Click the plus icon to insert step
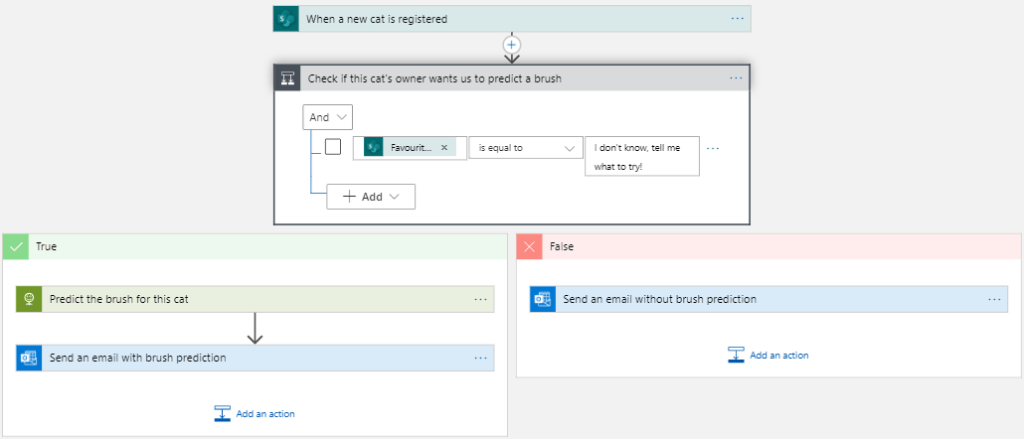1024x439 pixels. tap(512, 45)
